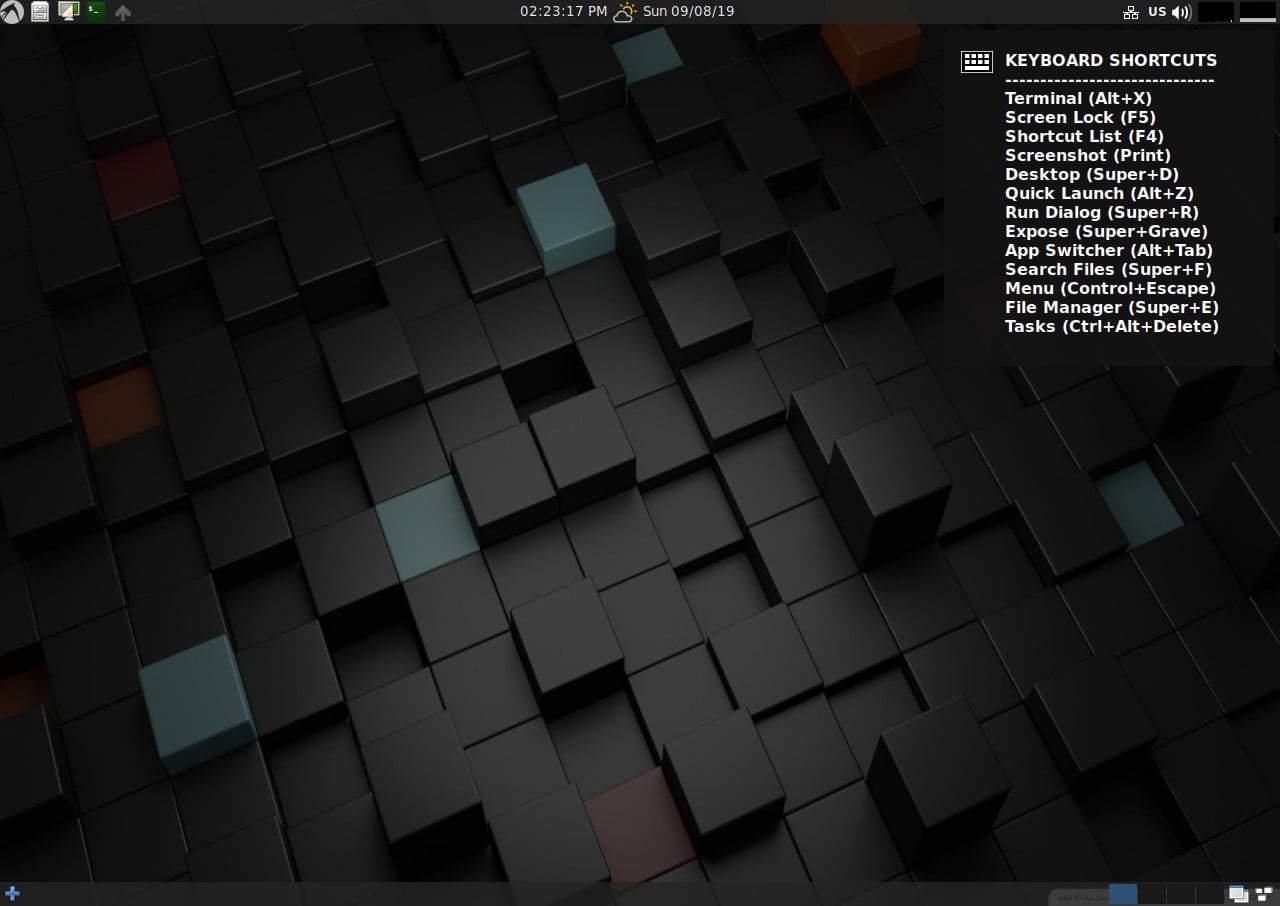1280x906 pixels.
Task: Switch to the fourth workspace in pager
Action: tap(1210, 894)
